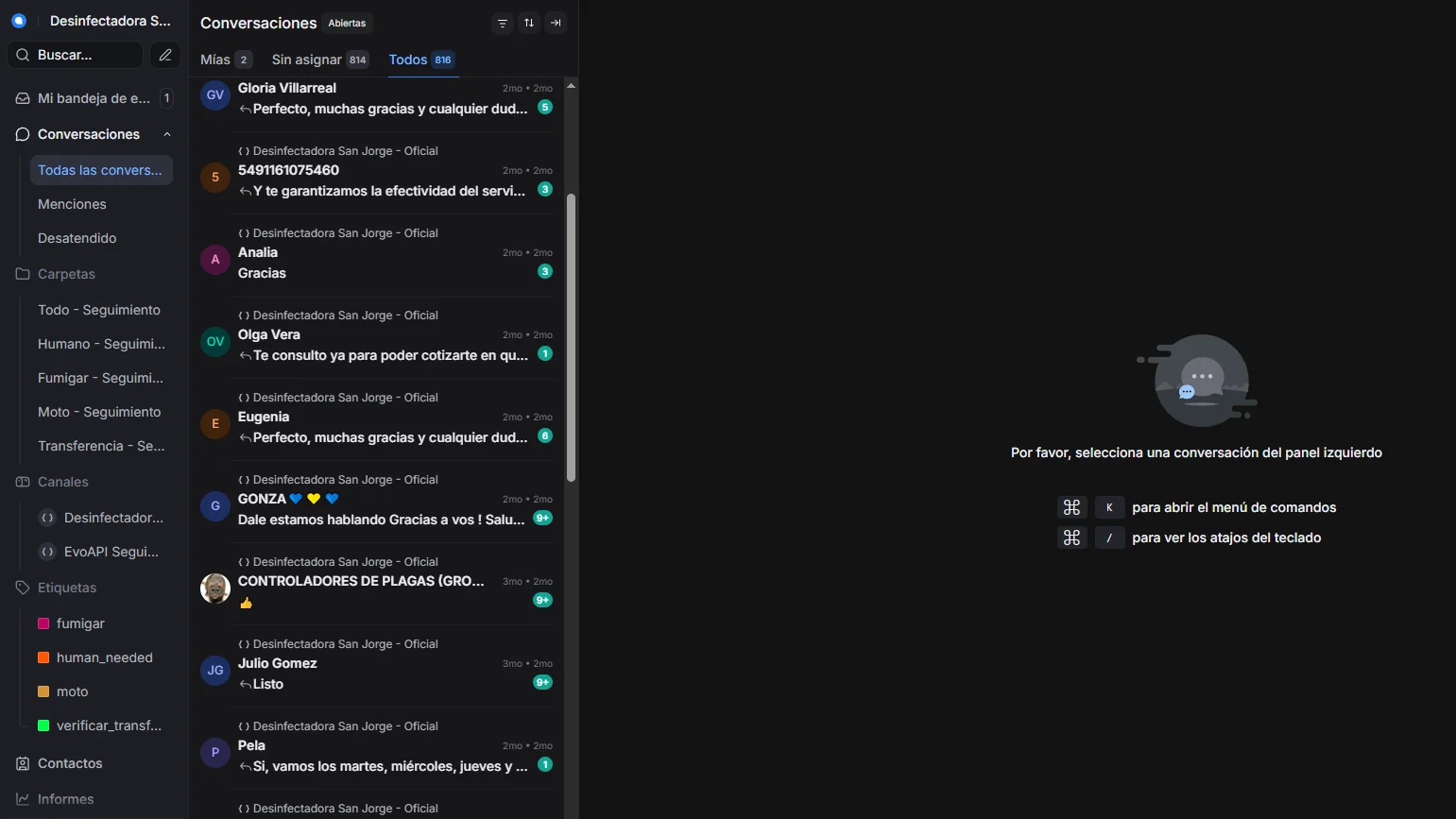Click the Carpetas folder icon
Image resolution: width=1456 pixels, height=819 pixels.
[x=23, y=274]
